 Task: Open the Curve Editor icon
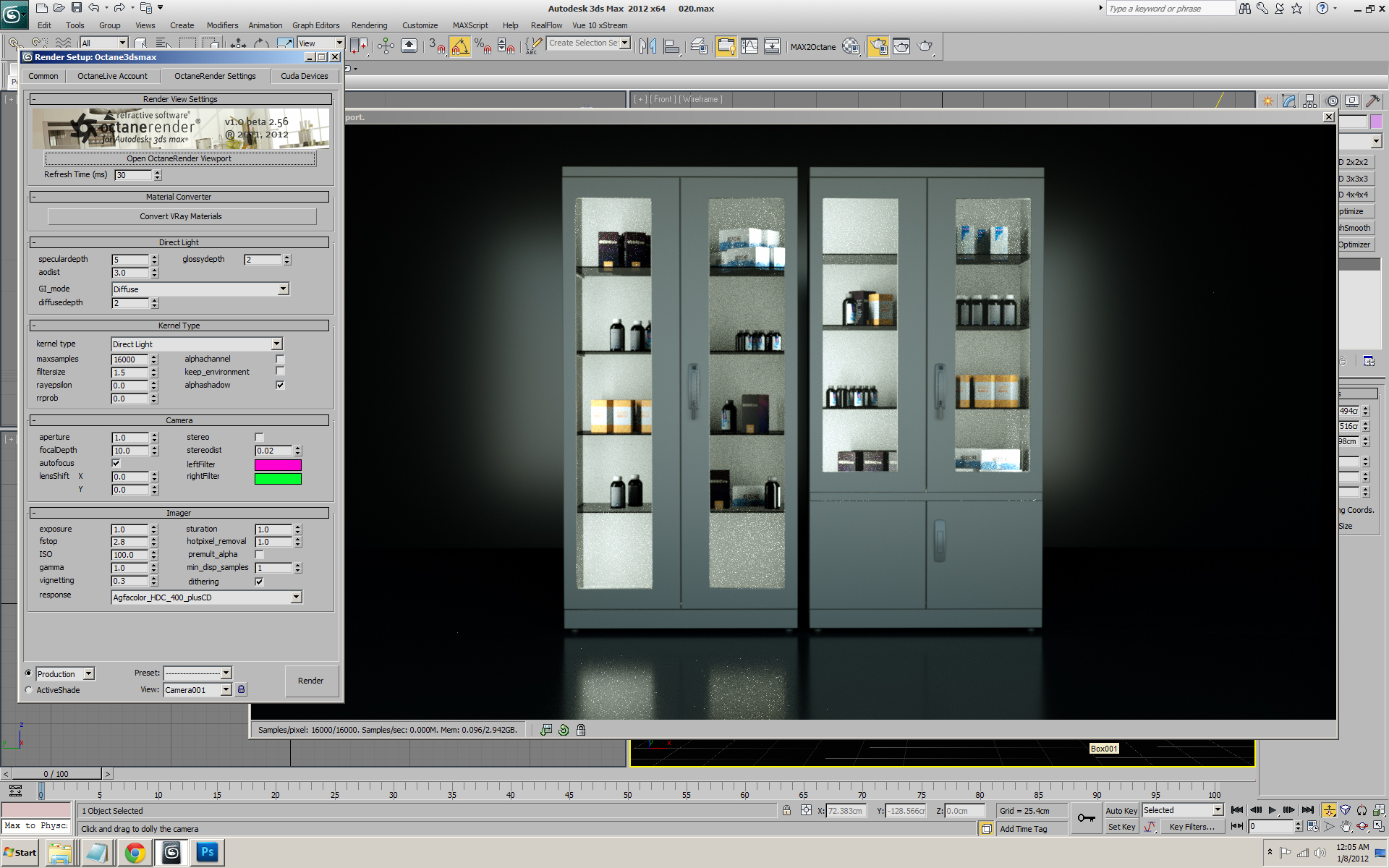pyautogui.click(x=749, y=46)
